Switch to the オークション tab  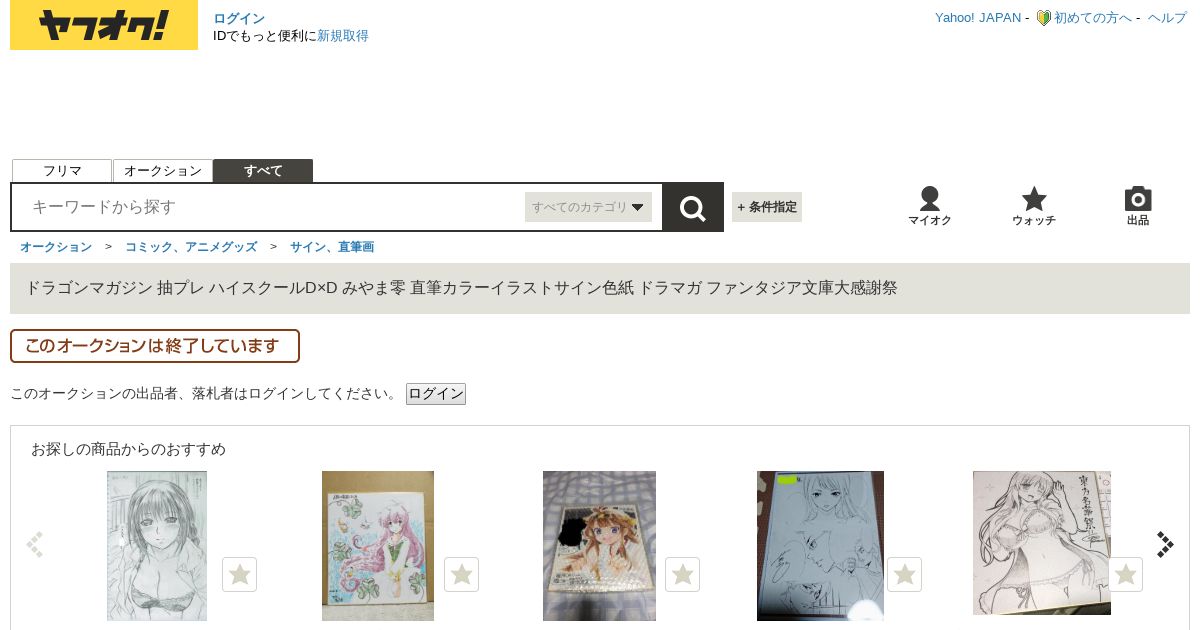[x=163, y=171]
